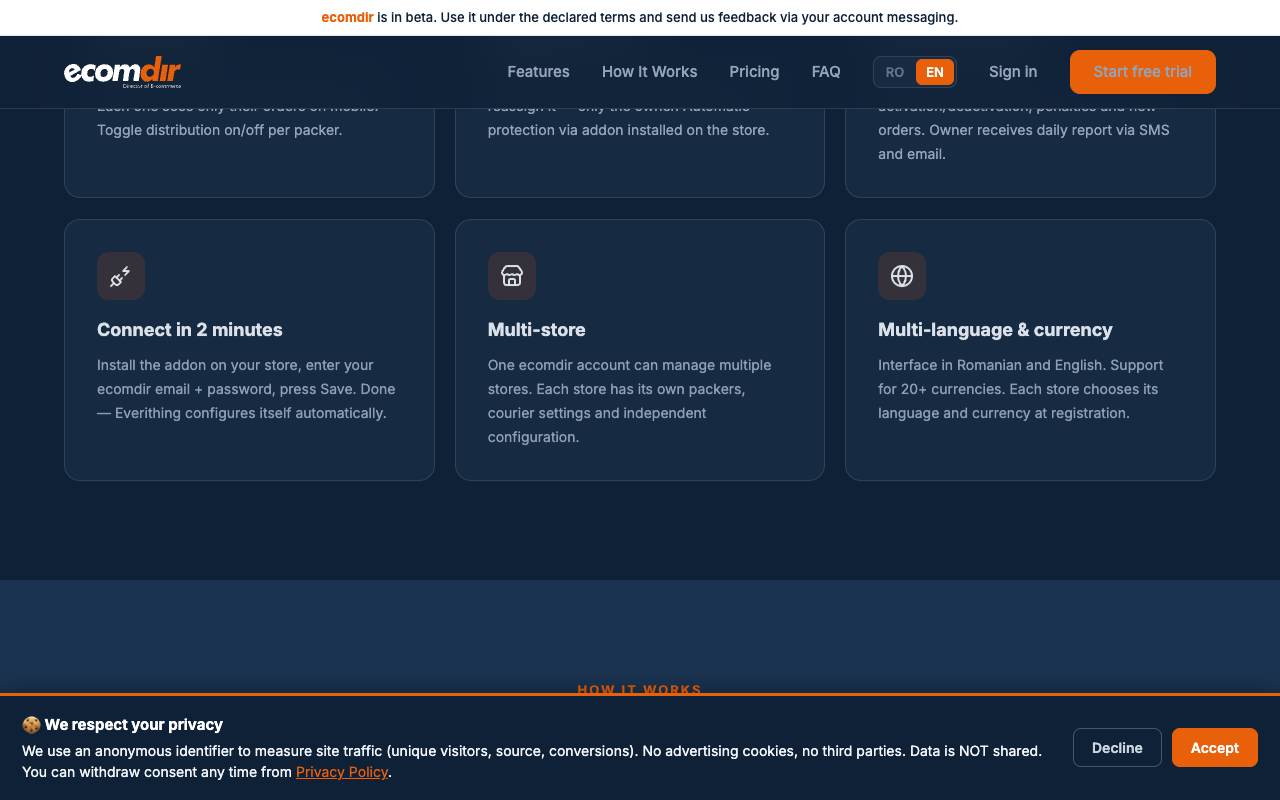Open the Features nav item
Image resolution: width=1280 pixels, height=800 pixels.
[x=538, y=72]
